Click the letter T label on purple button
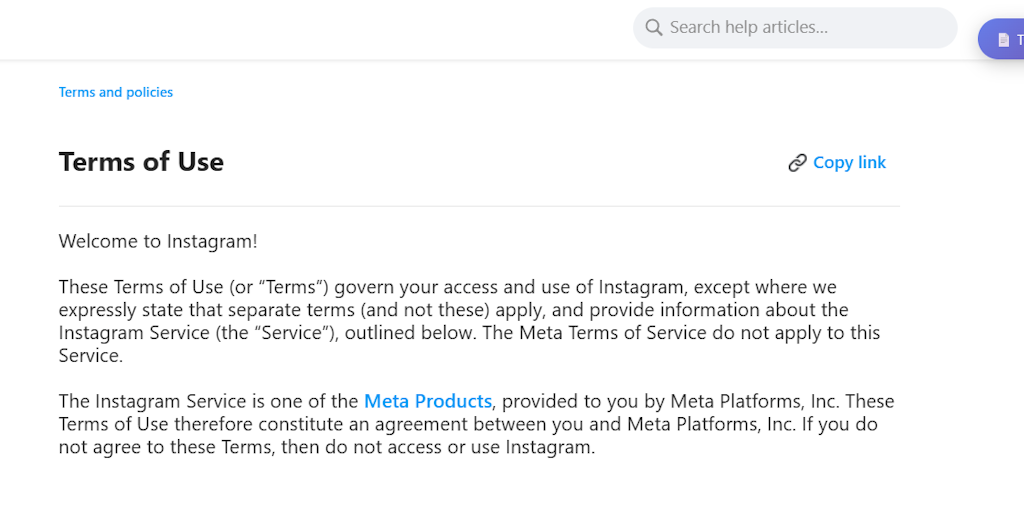This screenshot has width=1024, height=512. (x=1019, y=40)
